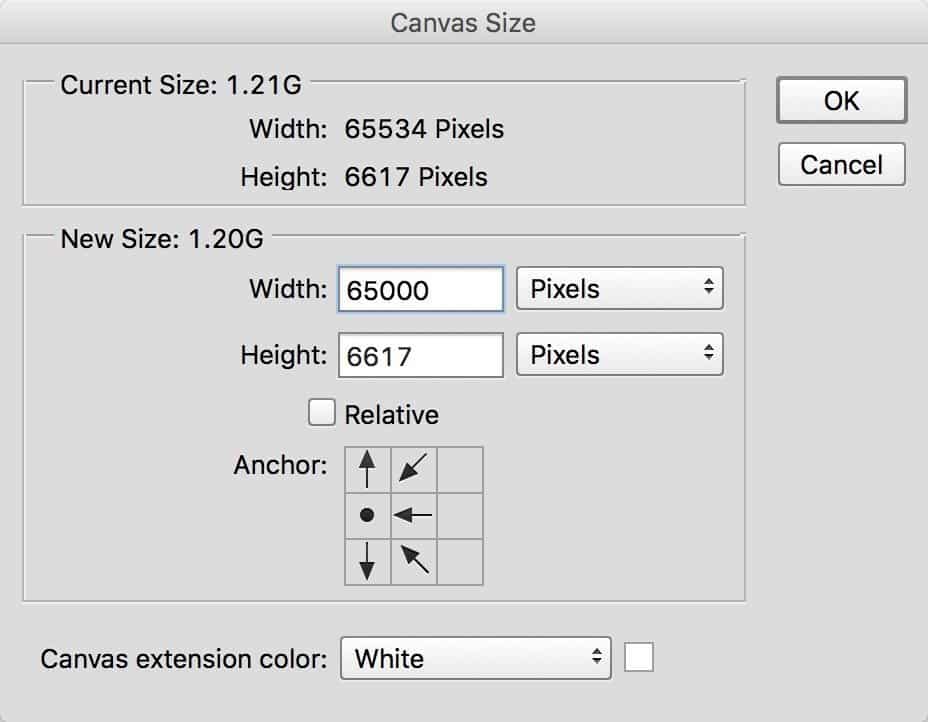Click the New Size Width input field
The height and width of the screenshot is (722, 928).
pos(421,289)
